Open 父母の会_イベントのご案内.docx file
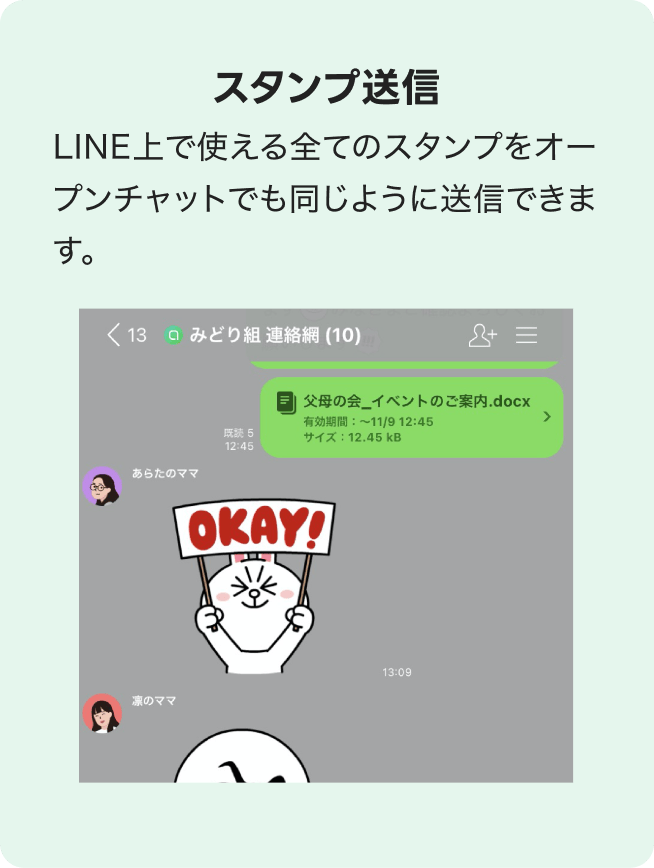Screen dimensions: 654x868 [416, 401]
